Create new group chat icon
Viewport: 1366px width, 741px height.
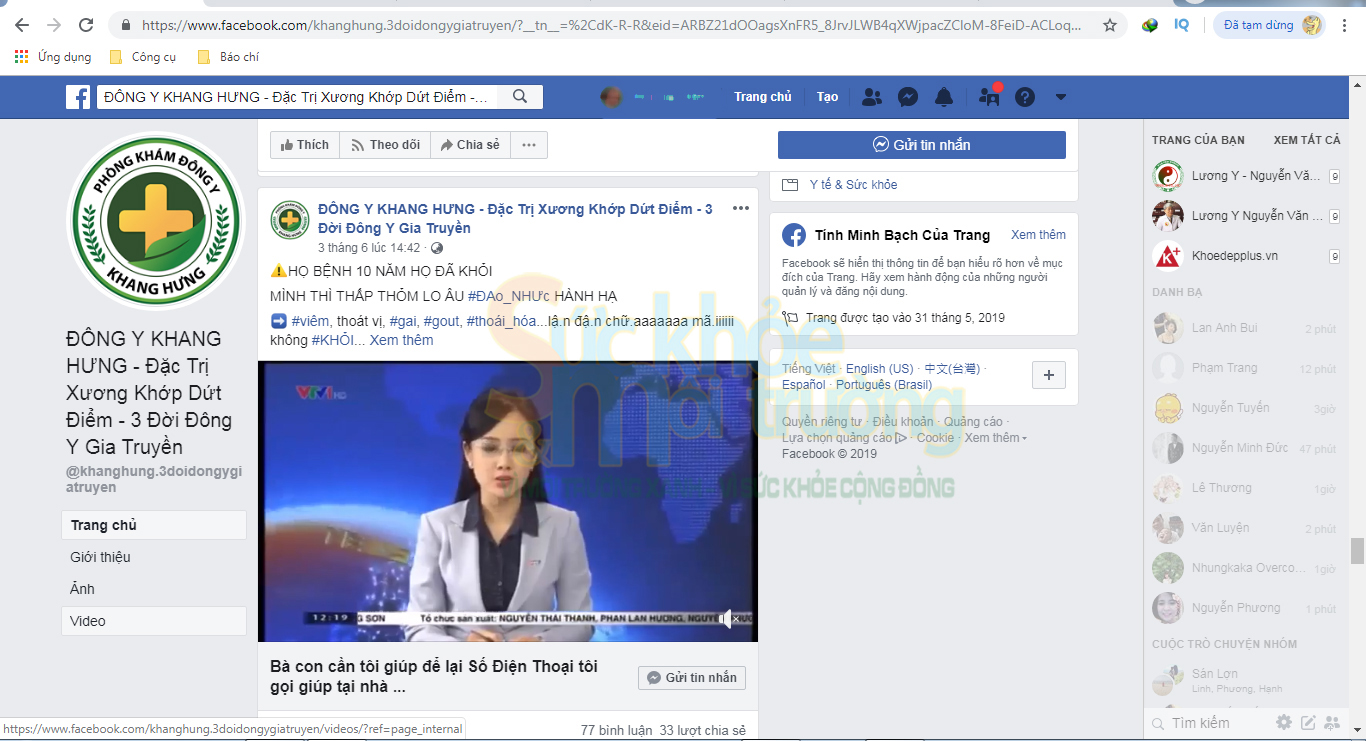(1331, 722)
